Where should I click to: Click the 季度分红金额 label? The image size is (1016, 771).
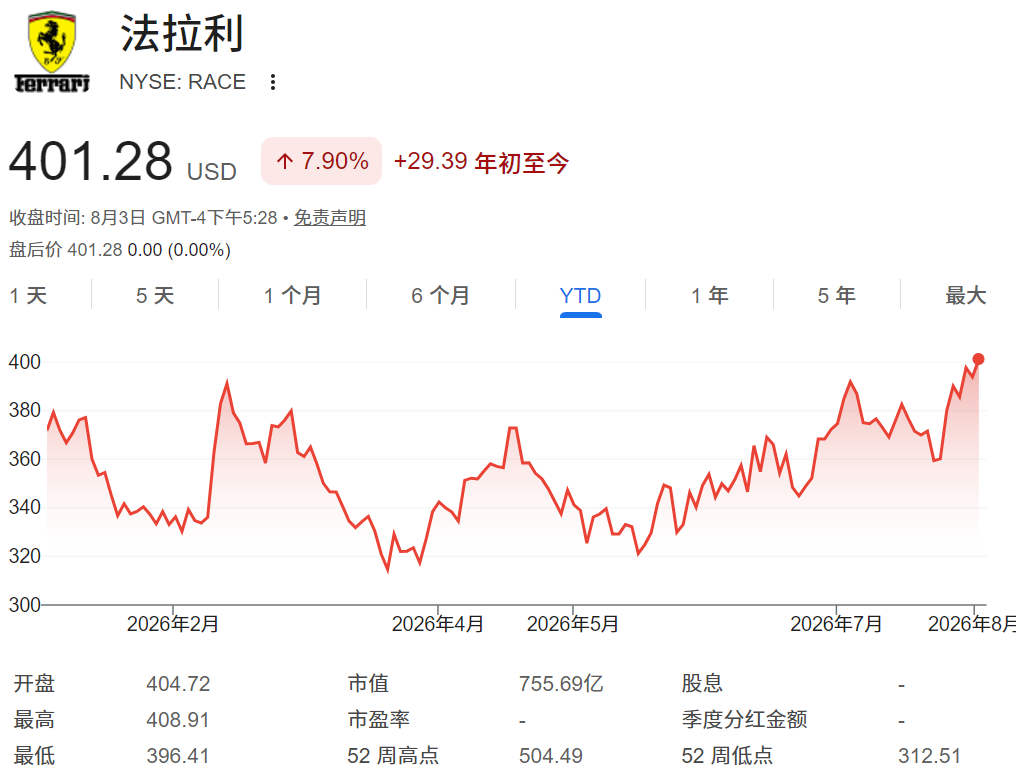(745, 719)
